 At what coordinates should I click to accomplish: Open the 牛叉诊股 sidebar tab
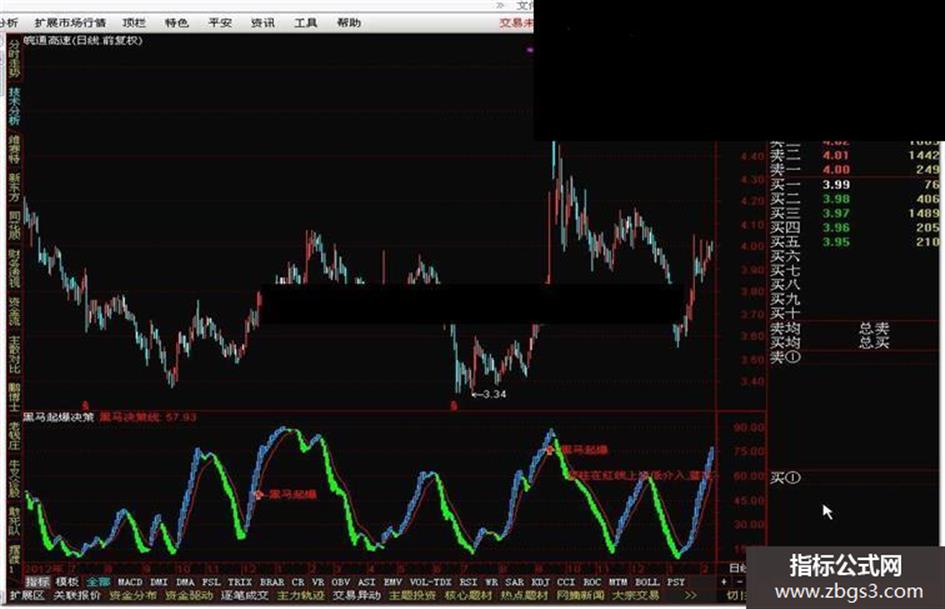click(x=14, y=479)
